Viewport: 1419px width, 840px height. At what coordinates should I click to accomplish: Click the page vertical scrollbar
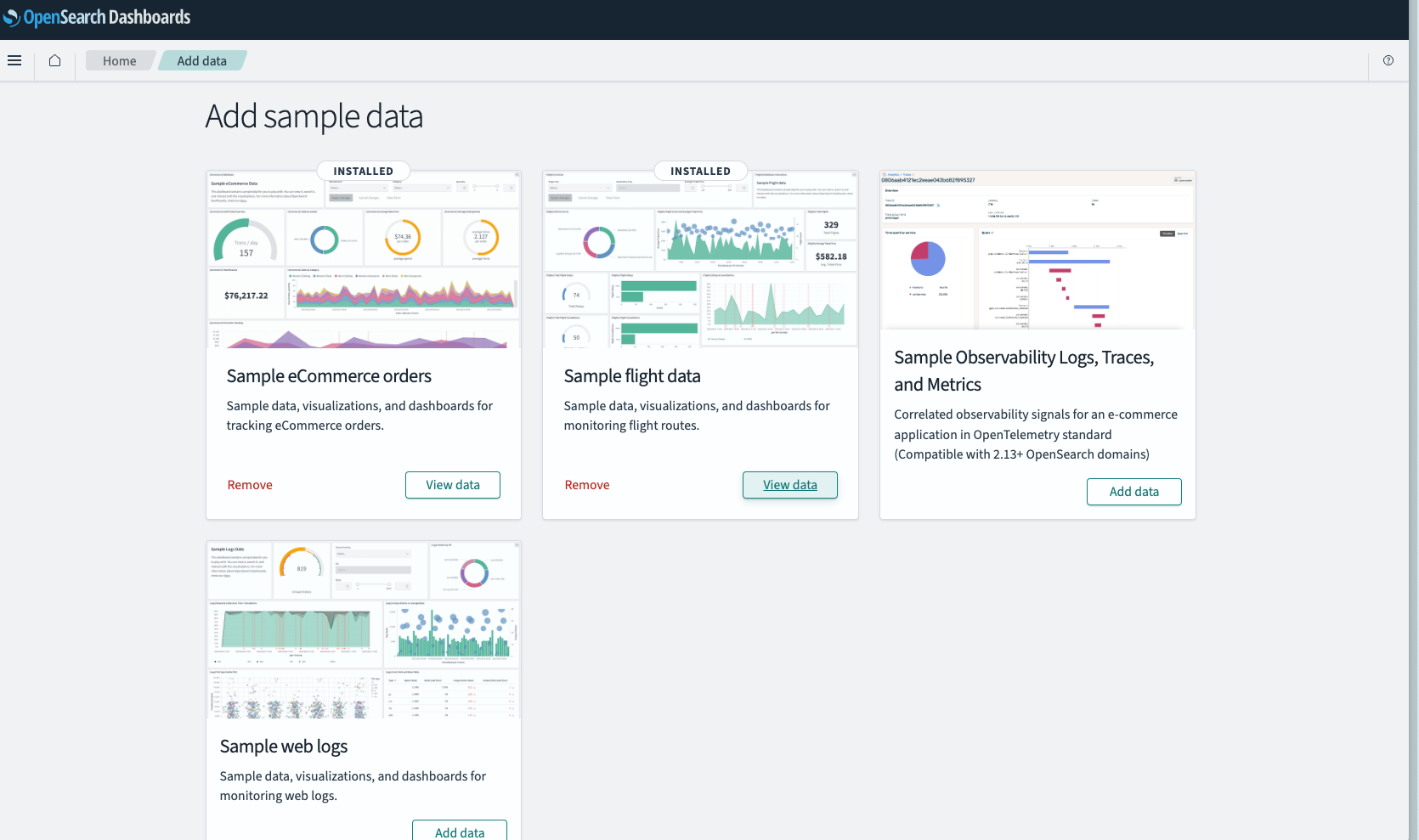(x=1414, y=420)
